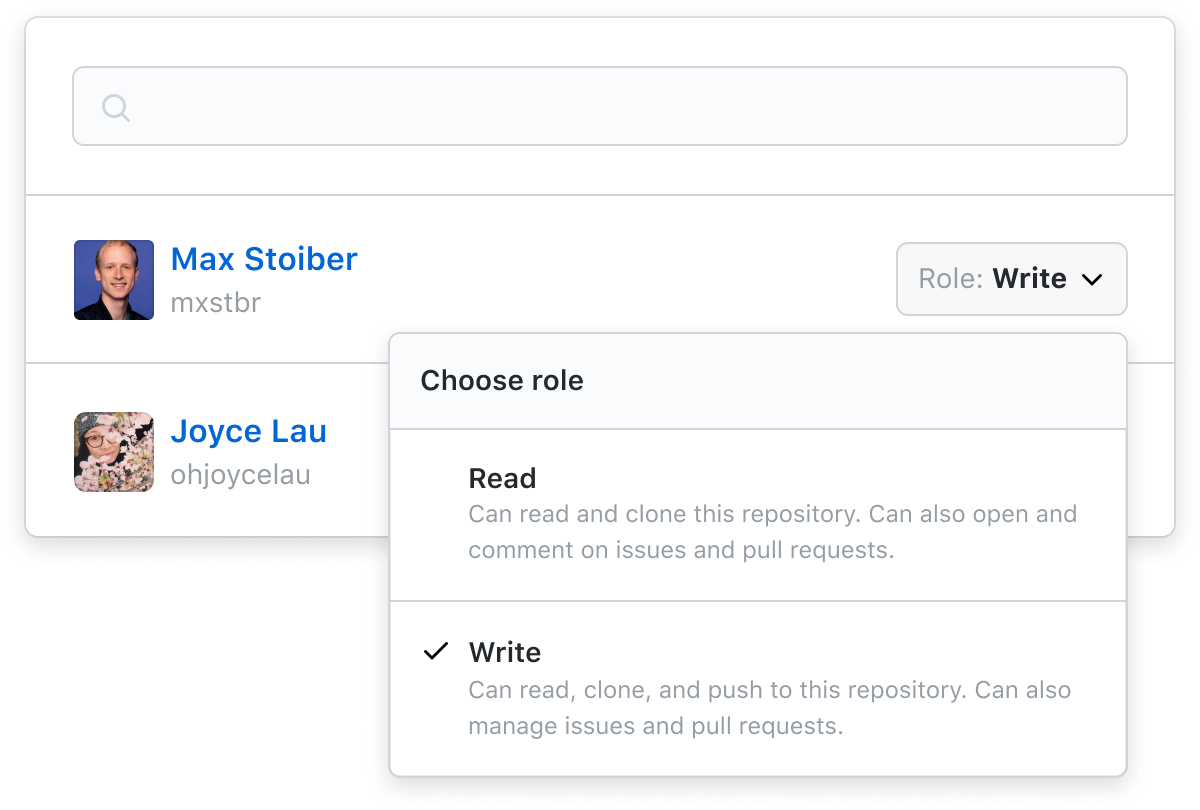The height and width of the screenshot is (810, 1200).
Task: Open Joyce Lau's profile link
Action: (x=249, y=431)
